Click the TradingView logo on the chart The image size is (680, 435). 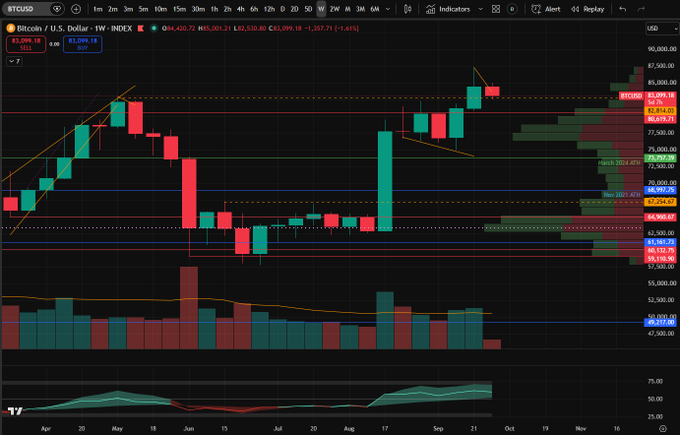click(15, 411)
